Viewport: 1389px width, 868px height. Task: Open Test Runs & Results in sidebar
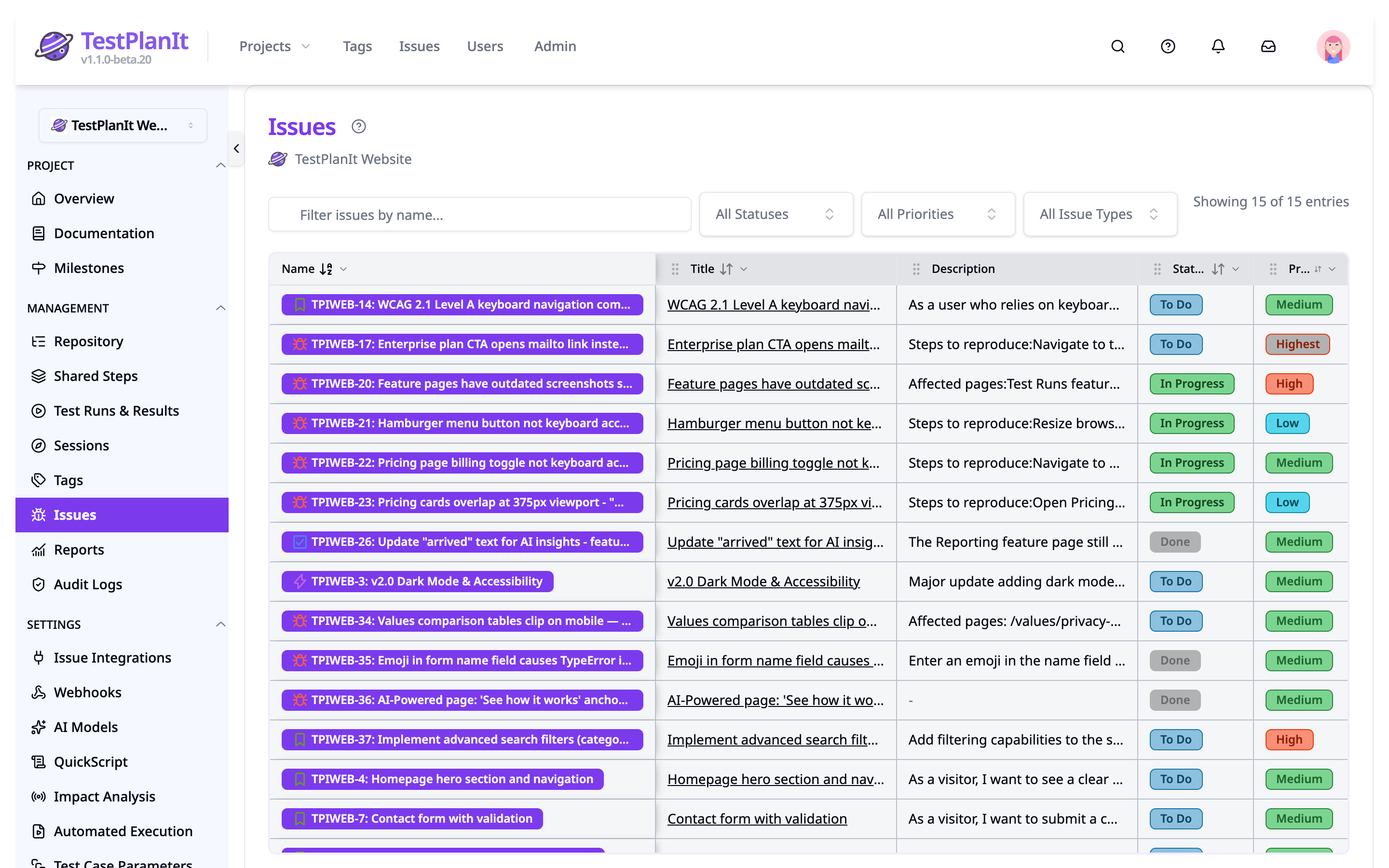[x=122, y=411]
